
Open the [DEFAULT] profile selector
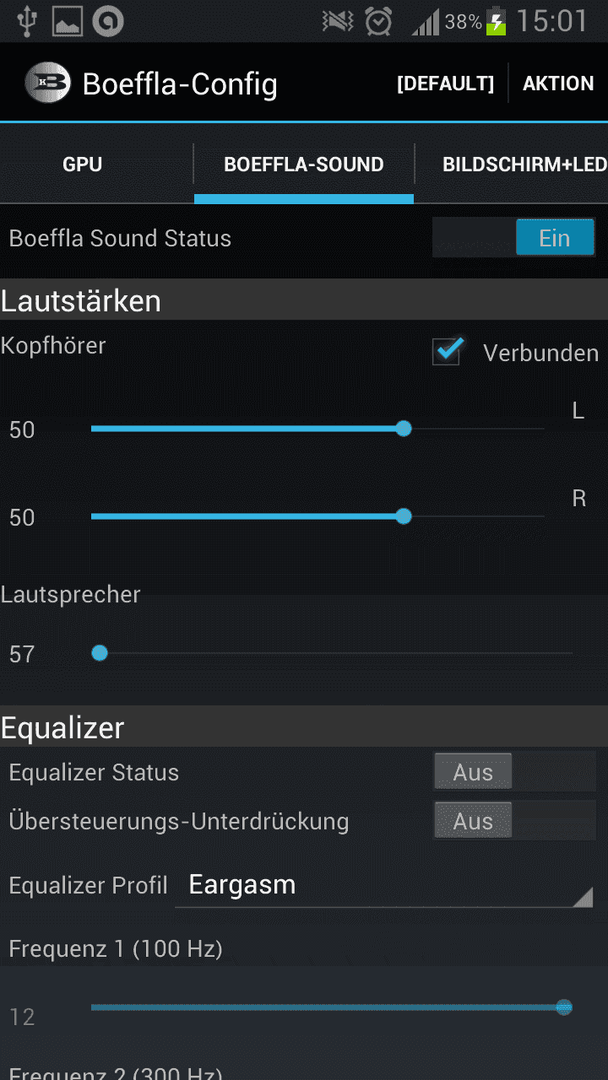(445, 83)
